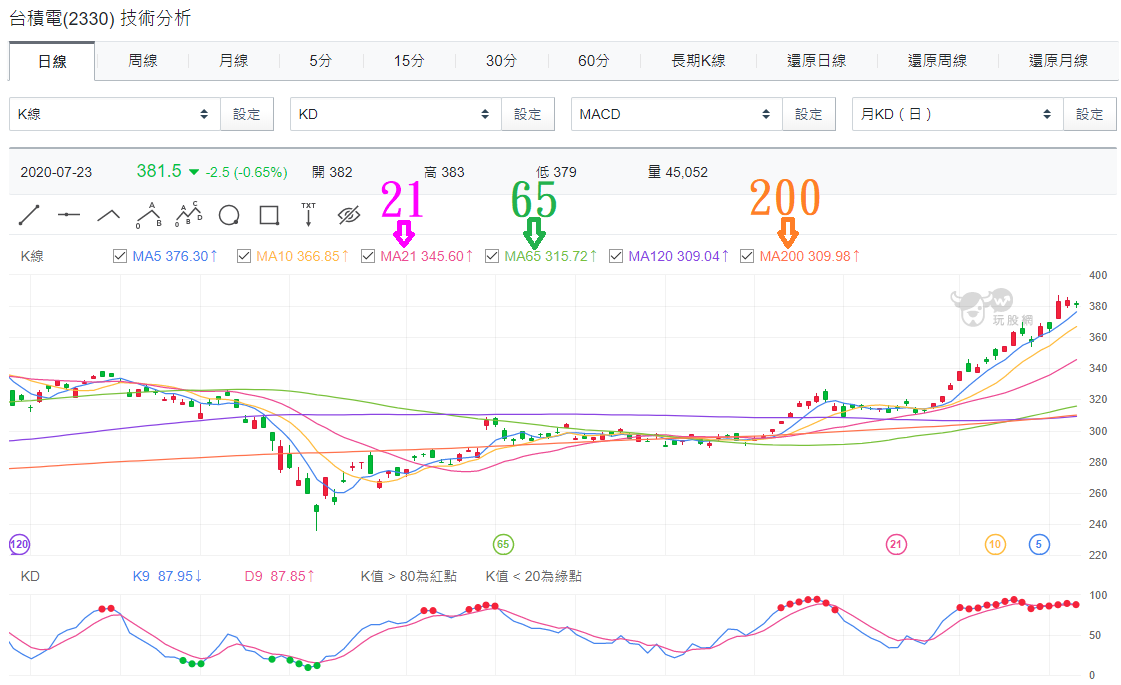The height and width of the screenshot is (685, 1121).
Task: Click the 2020-07-23 date text
Action: pyautogui.click(x=56, y=172)
